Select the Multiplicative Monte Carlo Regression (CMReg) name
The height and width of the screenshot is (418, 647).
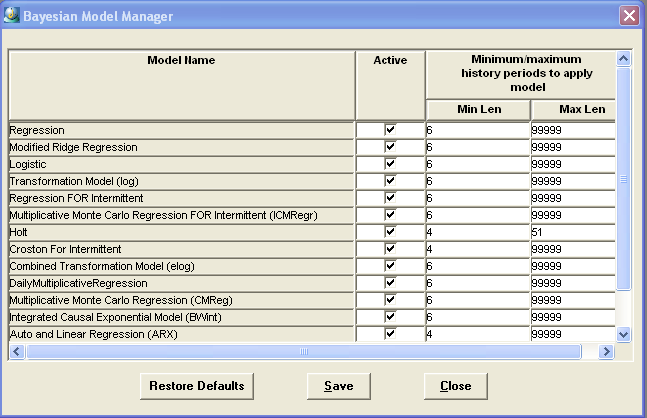[x=182, y=300]
